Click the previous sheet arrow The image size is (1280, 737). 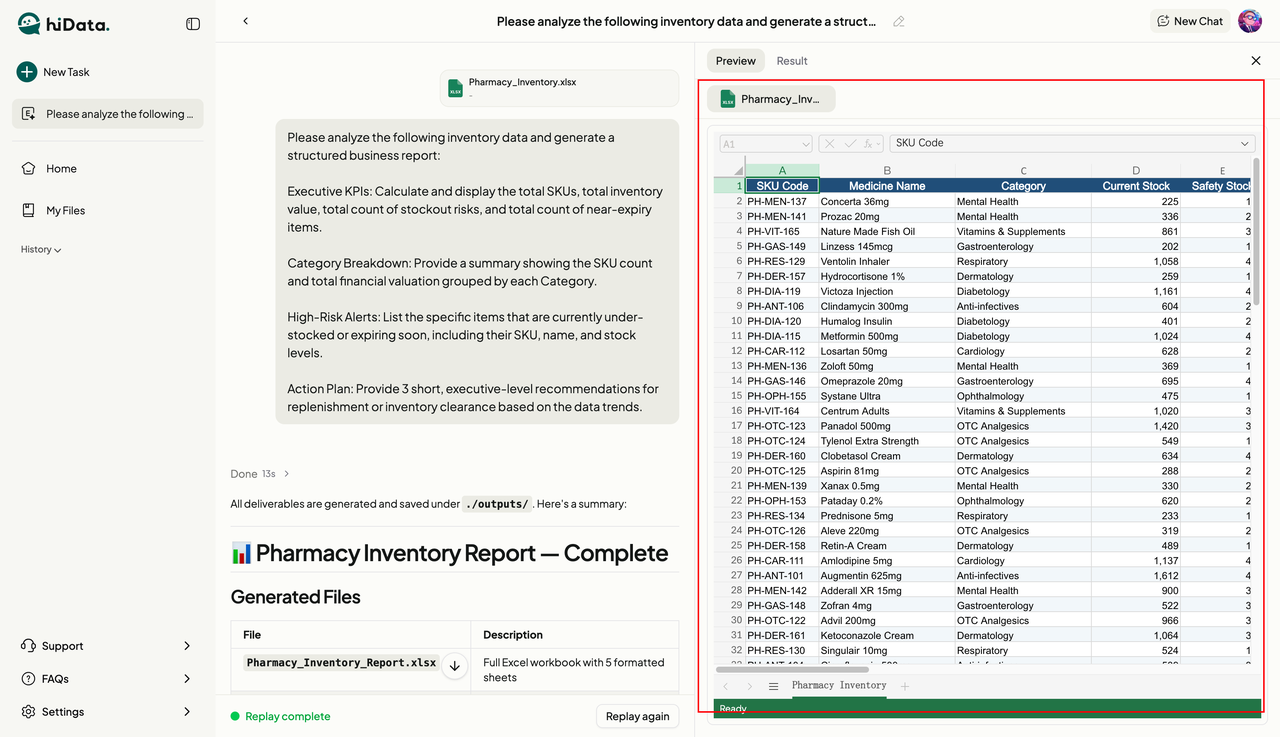point(726,686)
